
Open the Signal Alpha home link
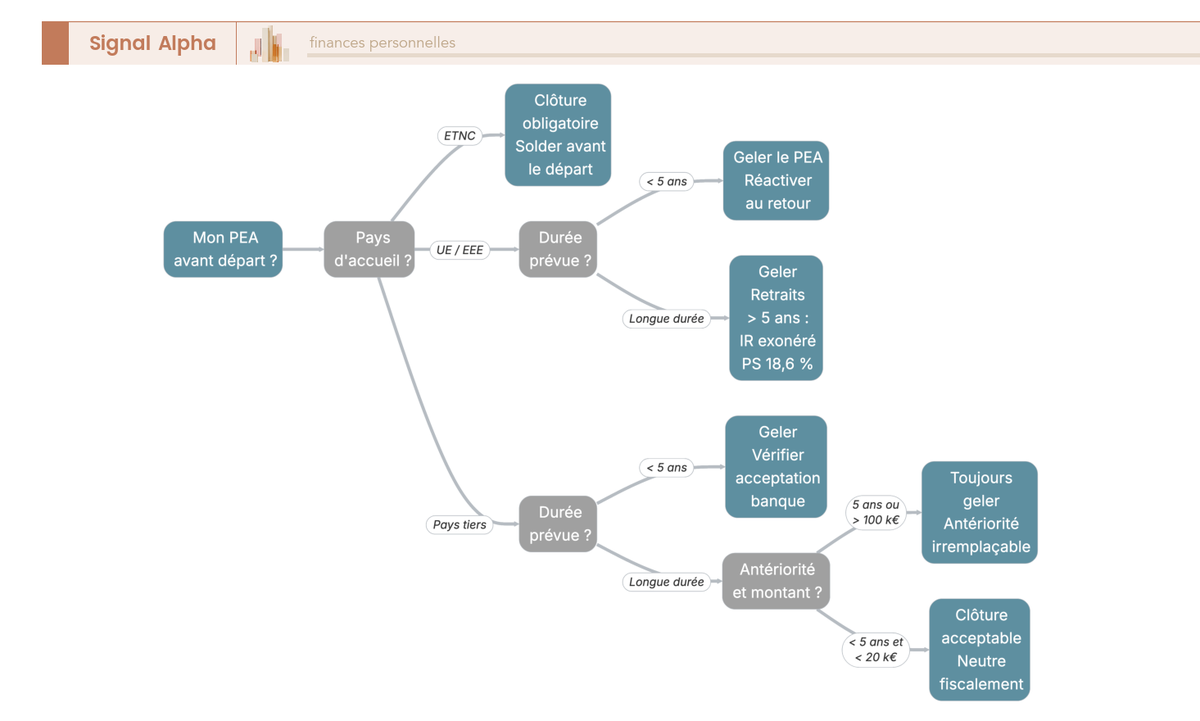coord(152,43)
